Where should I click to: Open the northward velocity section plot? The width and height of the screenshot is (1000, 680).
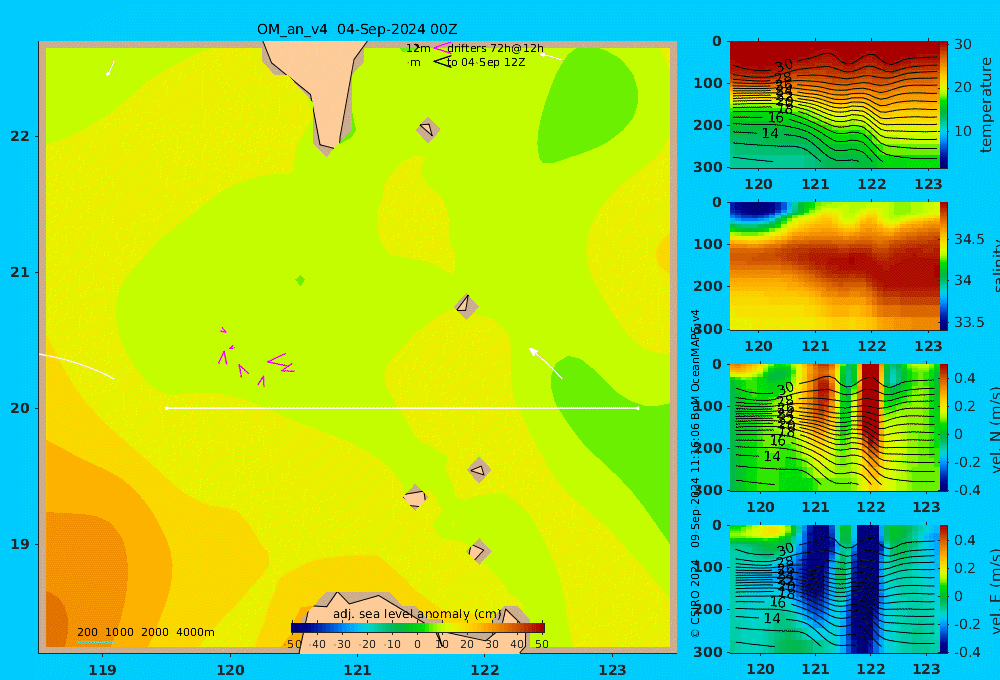click(x=834, y=427)
